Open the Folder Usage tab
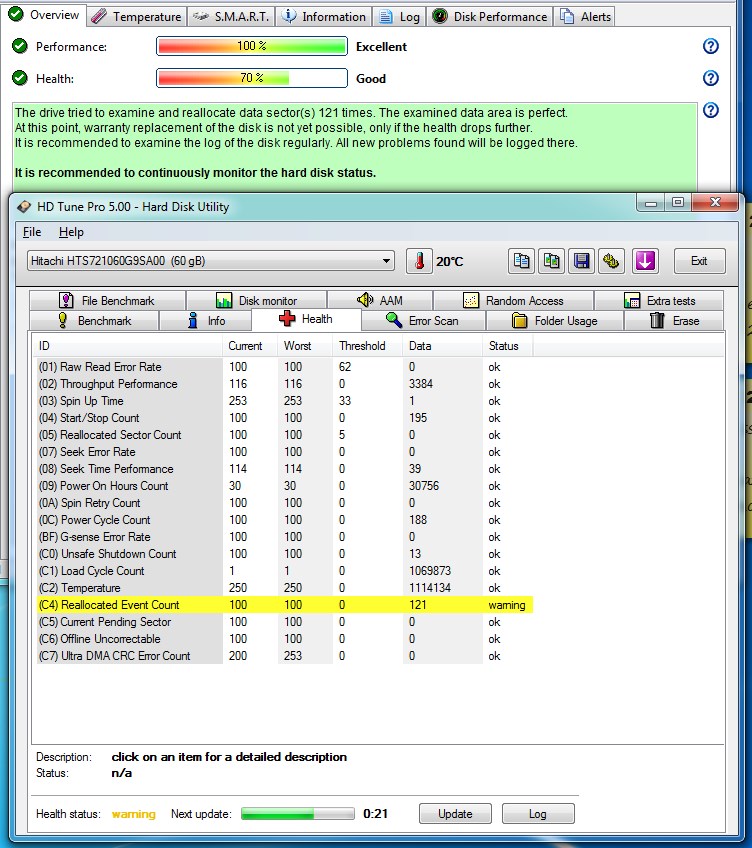 [555, 321]
